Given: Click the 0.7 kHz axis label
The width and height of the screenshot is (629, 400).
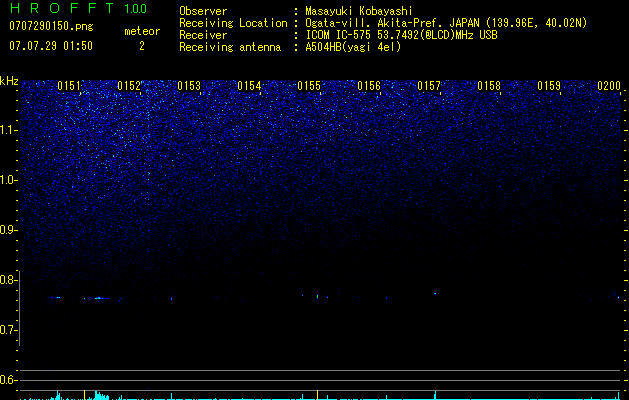Looking at the screenshot, I should 9,330.
